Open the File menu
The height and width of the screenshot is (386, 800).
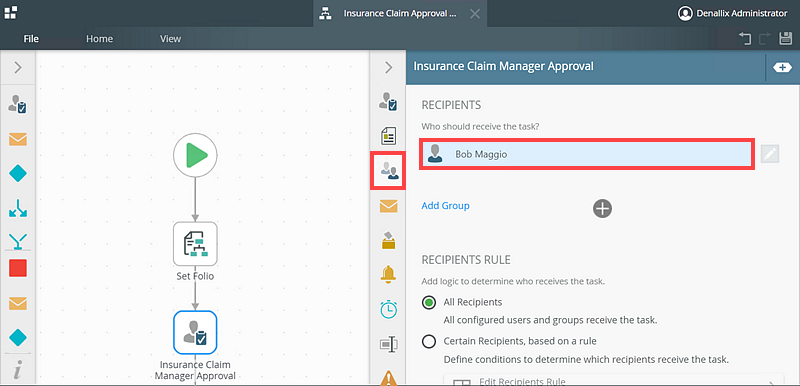click(x=31, y=39)
